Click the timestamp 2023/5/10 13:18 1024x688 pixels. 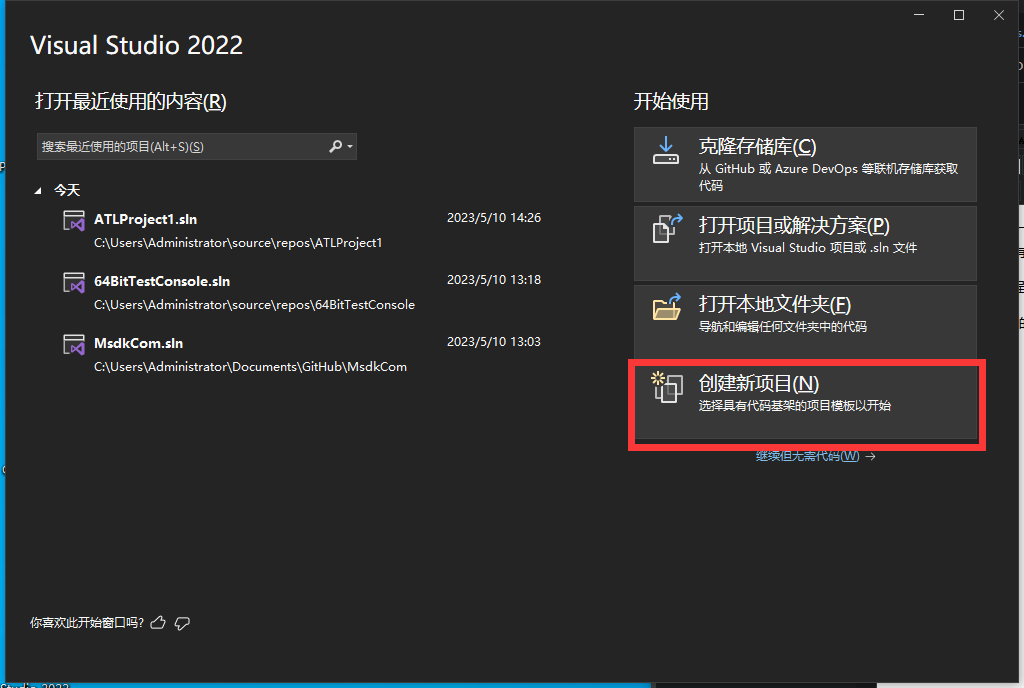[494, 280]
